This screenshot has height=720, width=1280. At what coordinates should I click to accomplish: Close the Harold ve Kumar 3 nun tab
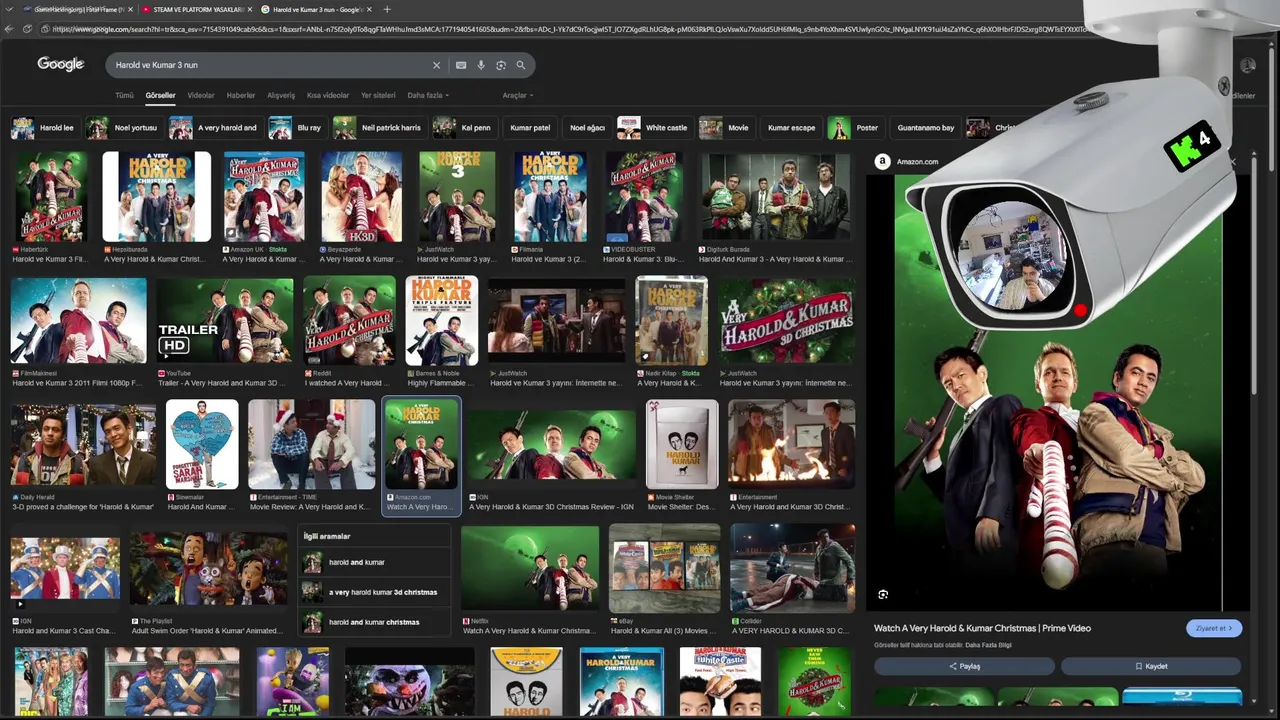pyautogui.click(x=369, y=9)
